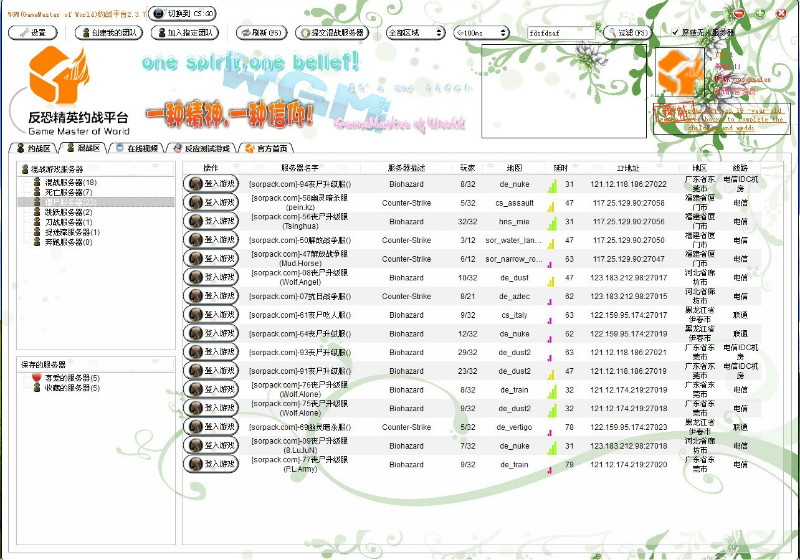Click the heart icon for favorite servers
The width and height of the screenshot is (800, 560).
37,378
